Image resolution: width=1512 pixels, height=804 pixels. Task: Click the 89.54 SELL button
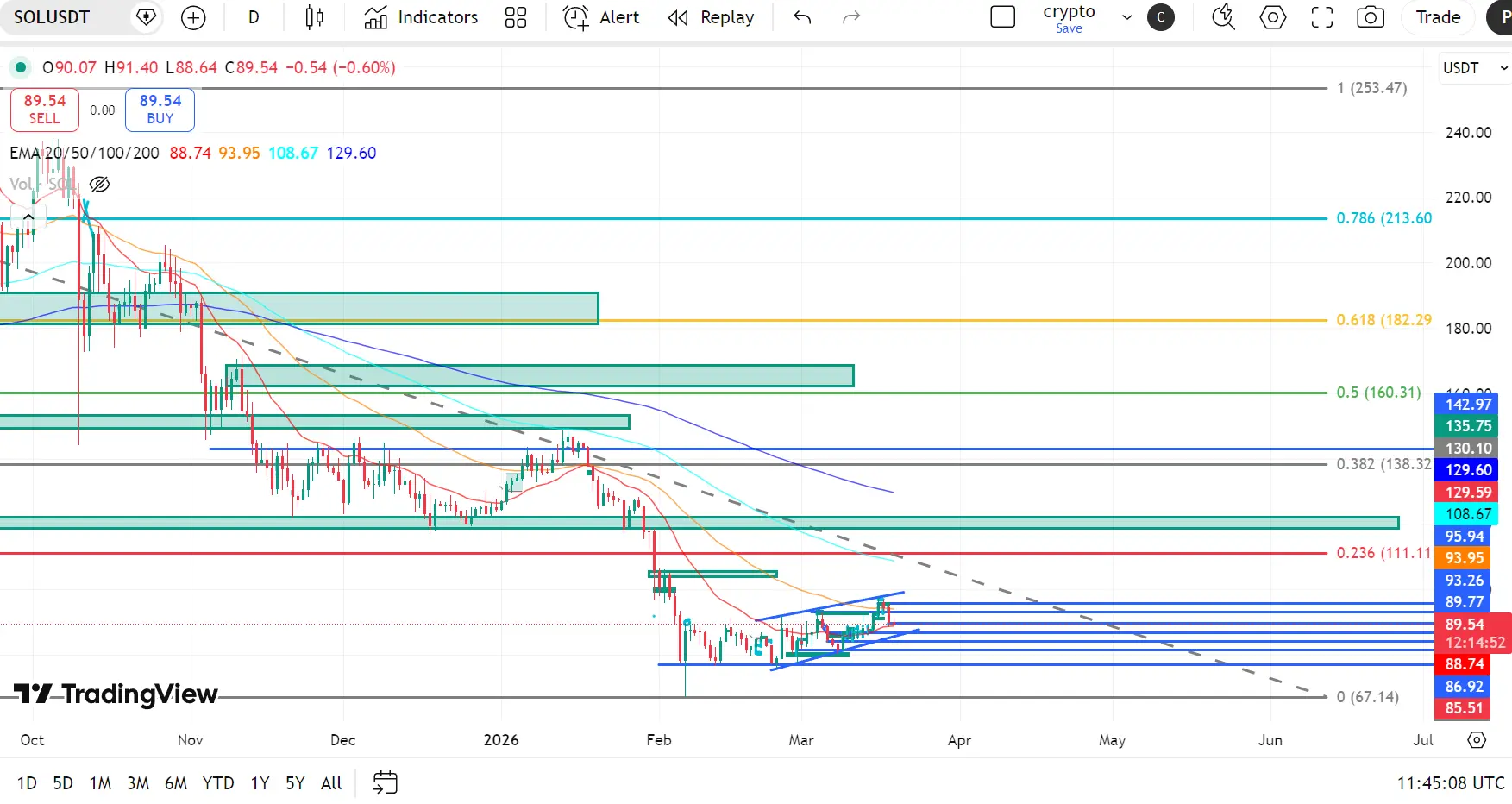click(45, 110)
